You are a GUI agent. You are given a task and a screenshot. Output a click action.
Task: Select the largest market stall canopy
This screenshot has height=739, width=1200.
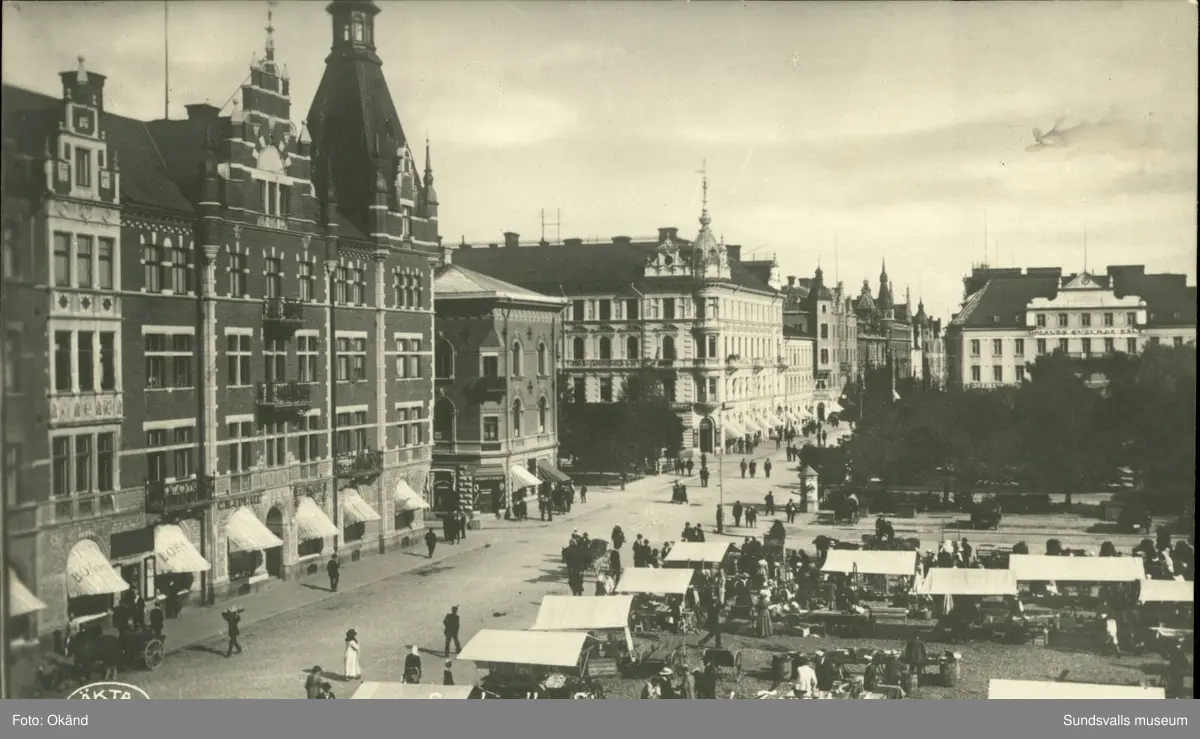[x=1075, y=569]
